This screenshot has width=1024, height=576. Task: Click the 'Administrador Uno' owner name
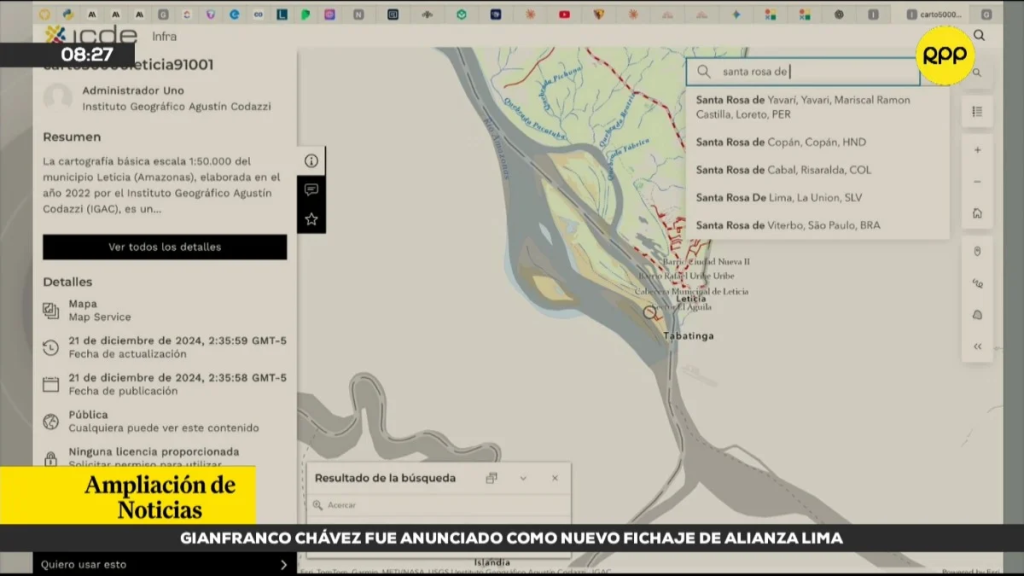pyautogui.click(x=133, y=90)
